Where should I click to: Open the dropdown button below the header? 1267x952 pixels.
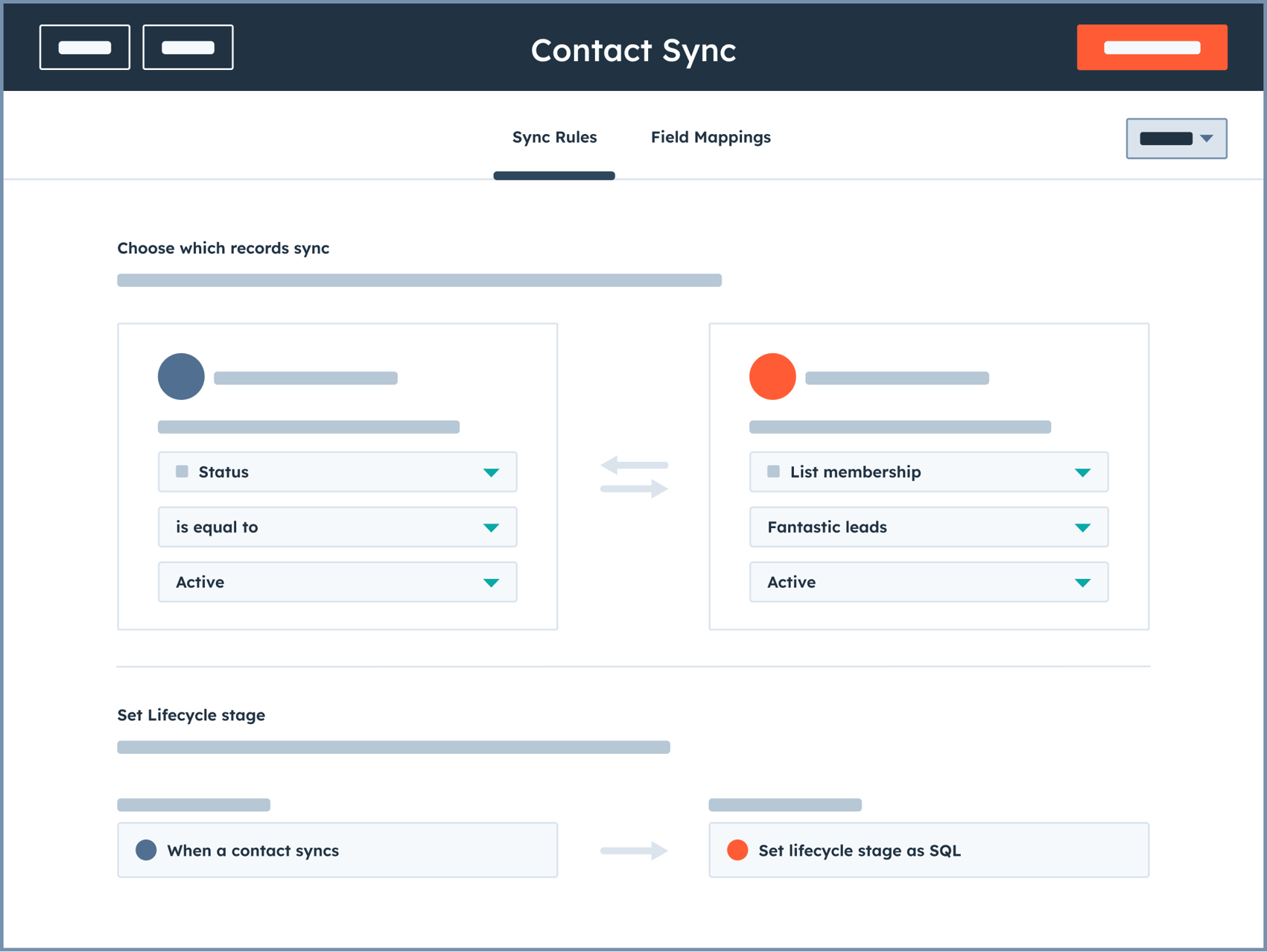click(x=1176, y=139)
